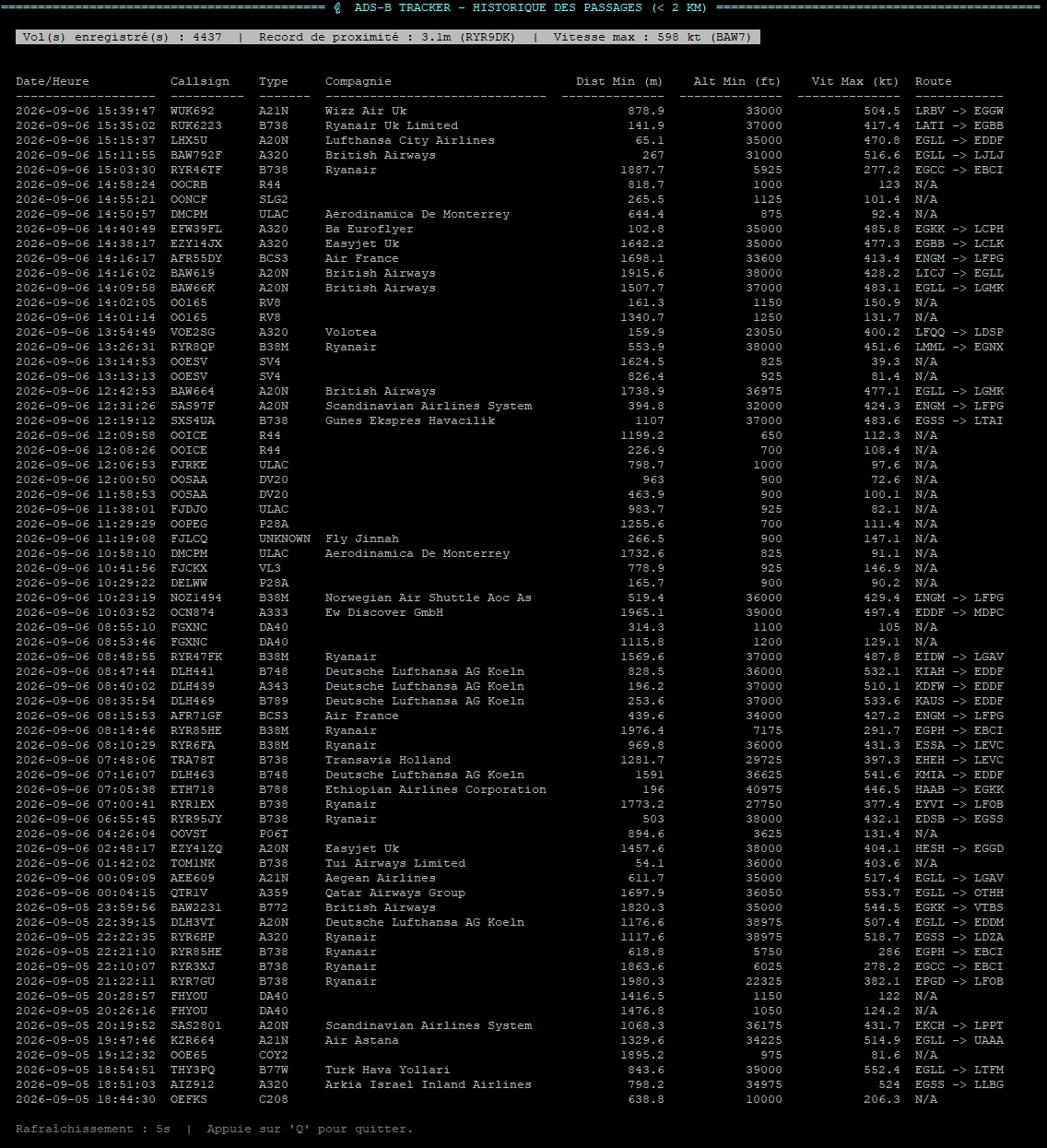The width and height of the screenshot is (1047, 1148).
Task: Select callsign BAW2231
Action: click(196, 907)
